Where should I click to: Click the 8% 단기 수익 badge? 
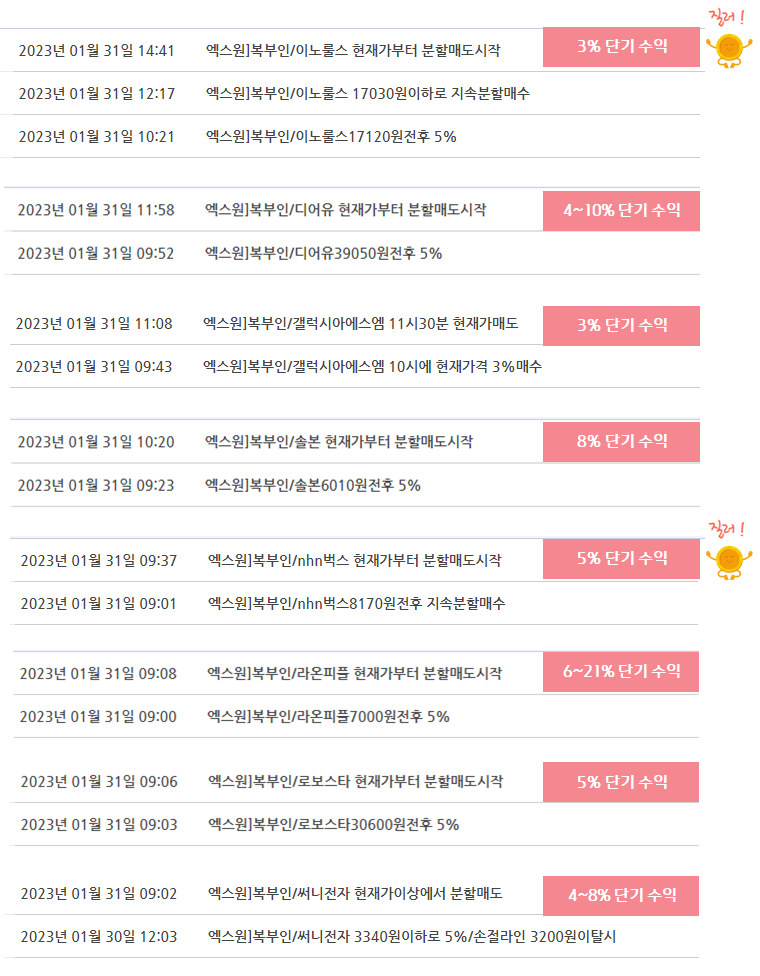pos(621,442)
